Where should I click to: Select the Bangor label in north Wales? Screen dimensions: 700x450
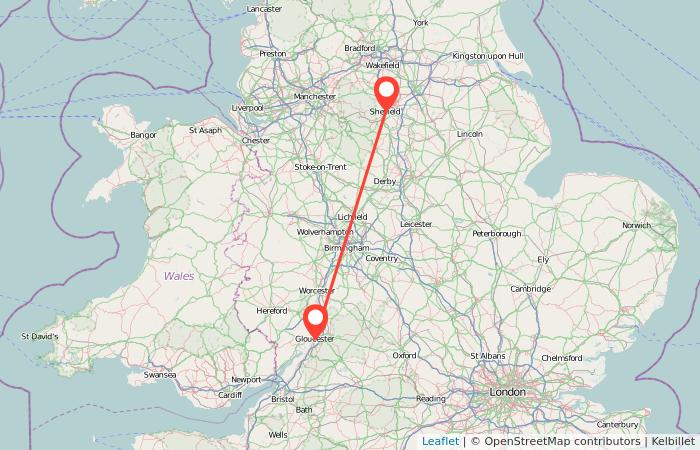(143, 135)
